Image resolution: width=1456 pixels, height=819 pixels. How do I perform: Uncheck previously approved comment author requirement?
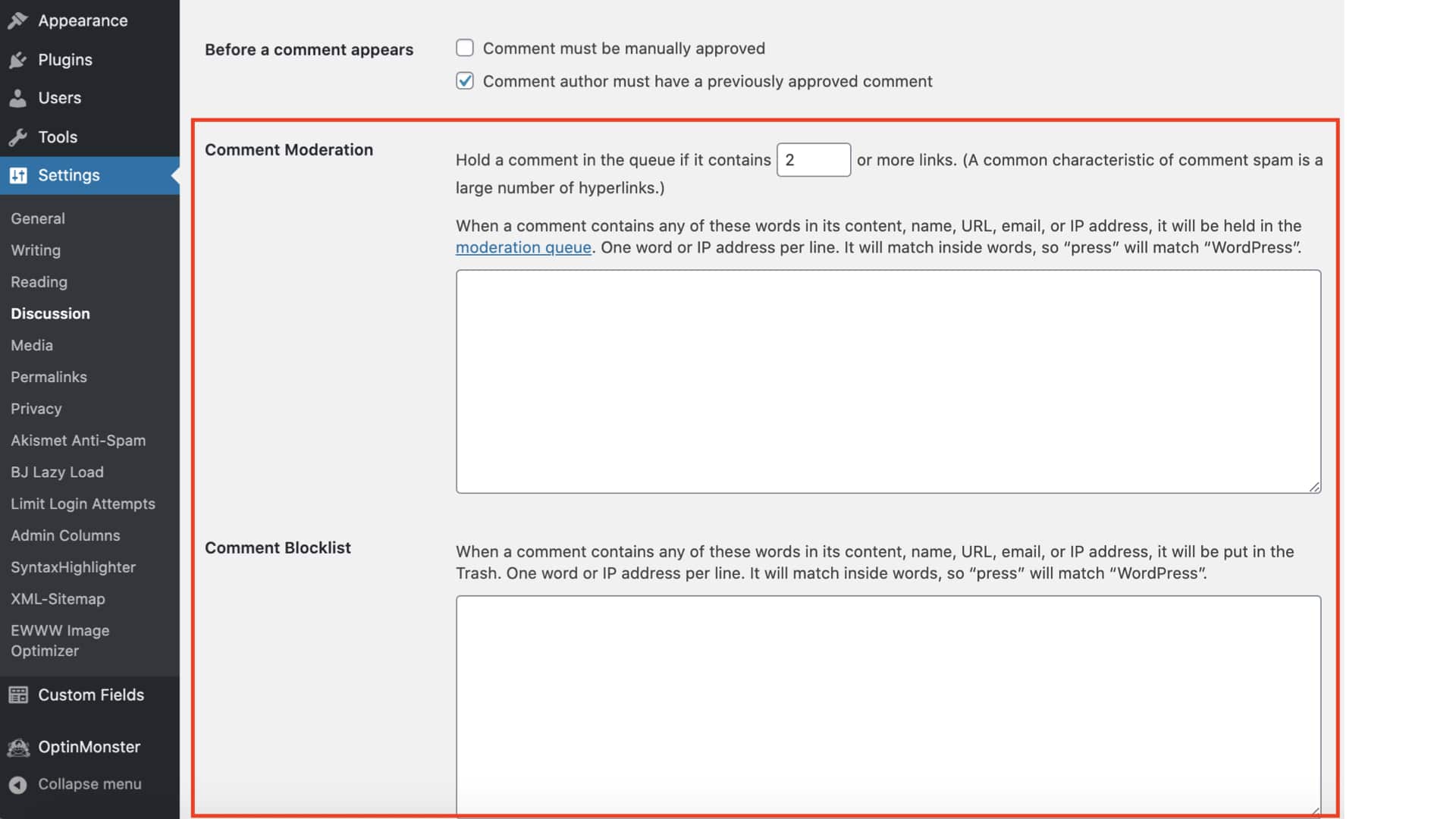(x=465, y=81)
